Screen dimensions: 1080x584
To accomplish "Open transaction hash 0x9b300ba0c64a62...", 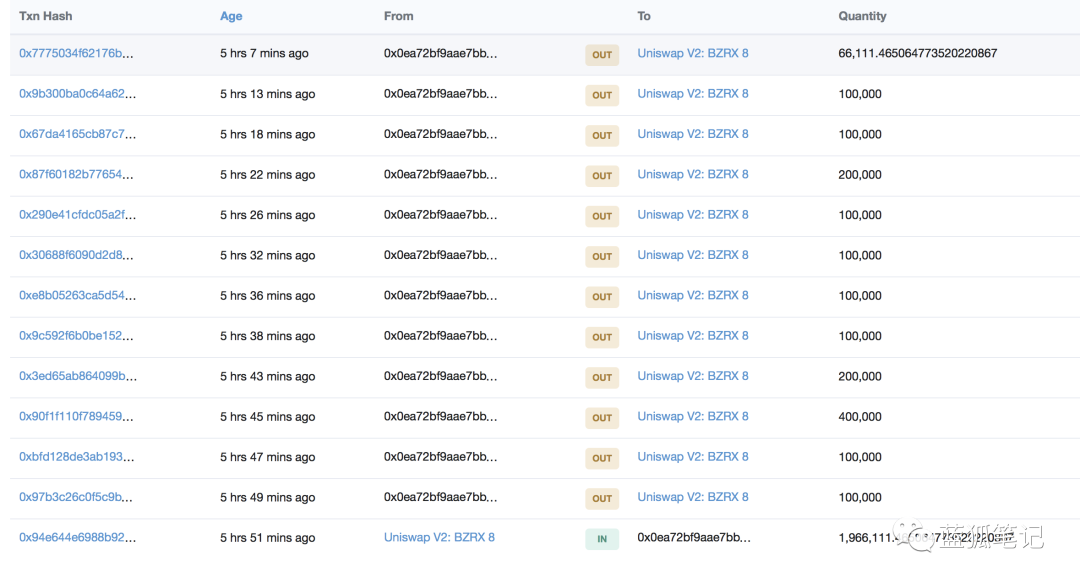I will pyautogui.click(x=78, y=94).
